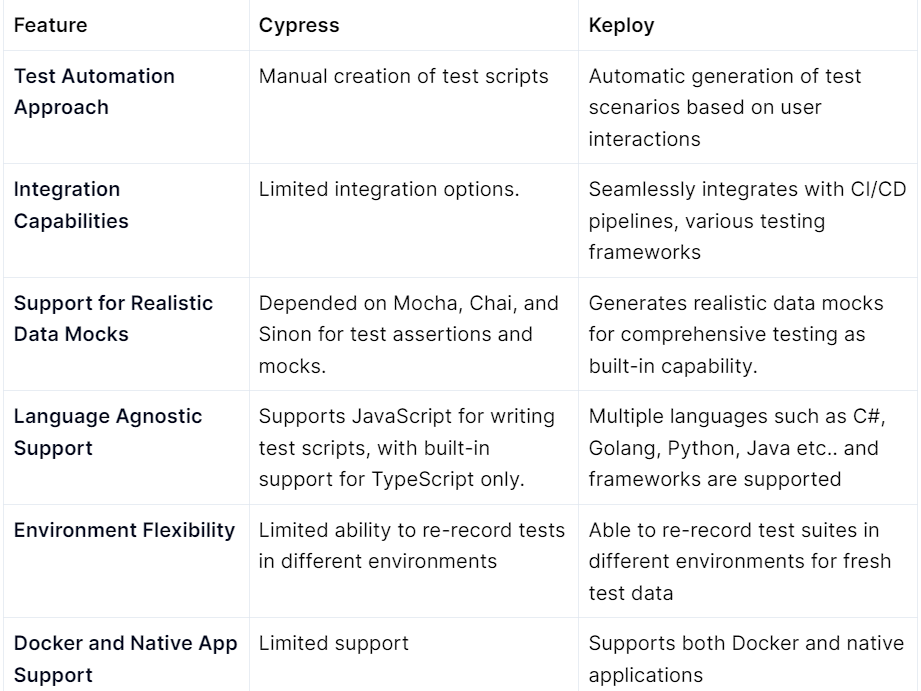Viewport: 921px width, 691px height.
Task: Click the "Cypress" column header
Action: click(299, 26)
